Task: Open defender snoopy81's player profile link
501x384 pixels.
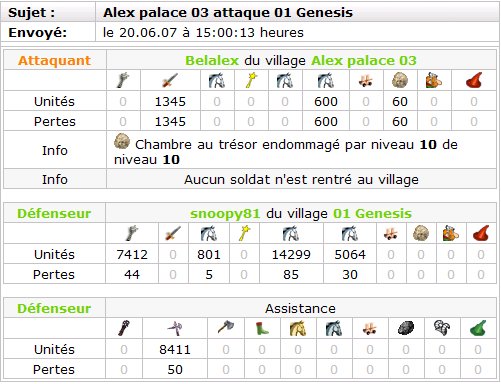Action: click(x=225, y=213)
